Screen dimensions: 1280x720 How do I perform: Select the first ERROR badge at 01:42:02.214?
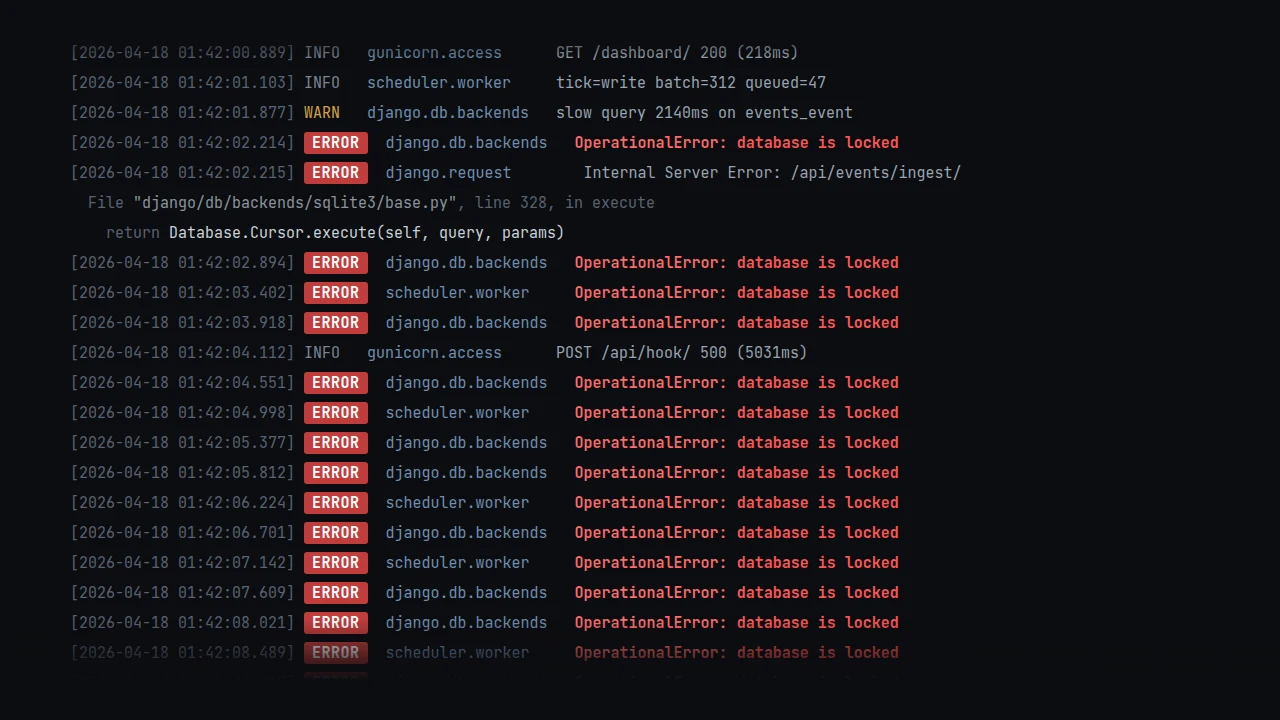coord(335,142)
